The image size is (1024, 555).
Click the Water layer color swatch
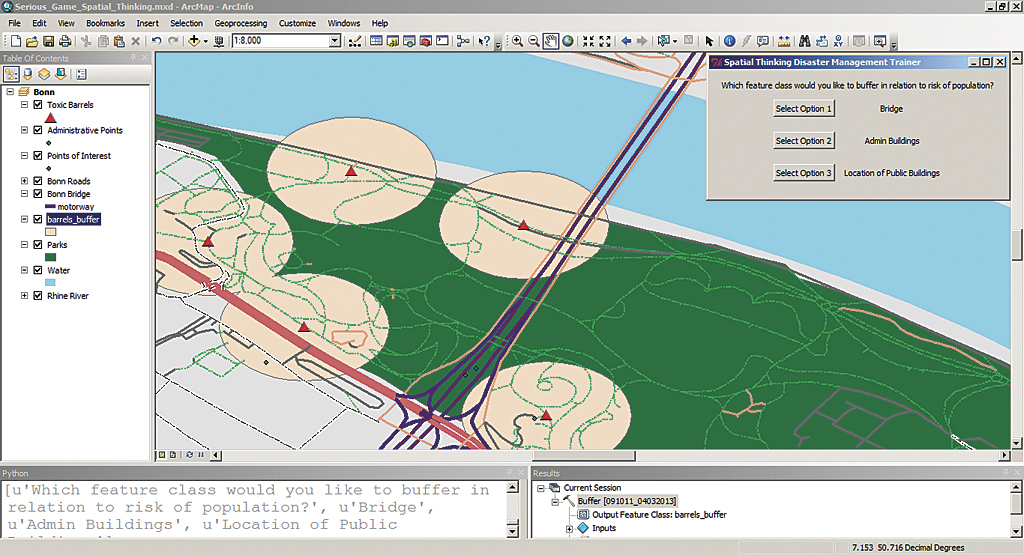51,283
